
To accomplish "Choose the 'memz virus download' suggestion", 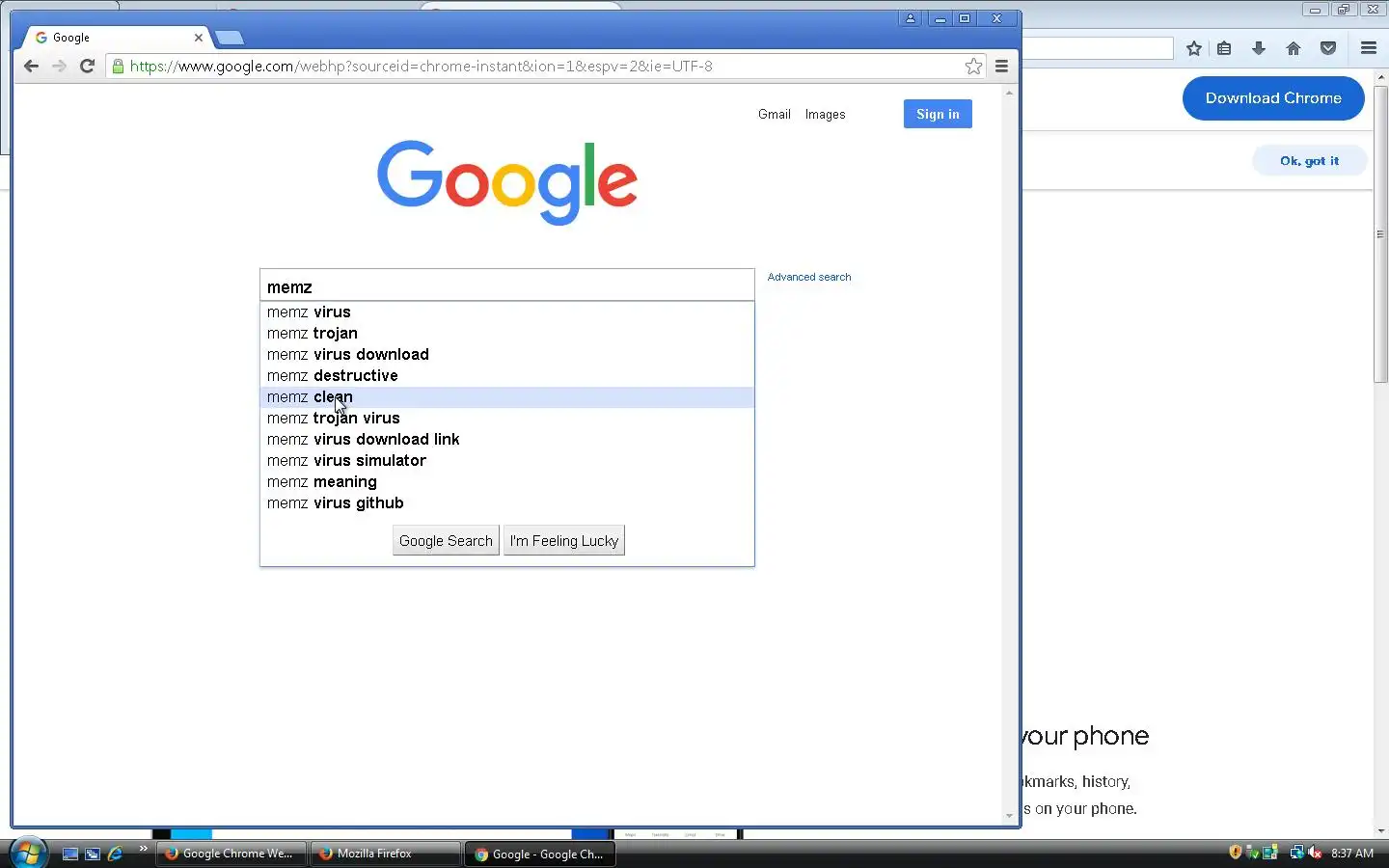I will coord(507,354).
